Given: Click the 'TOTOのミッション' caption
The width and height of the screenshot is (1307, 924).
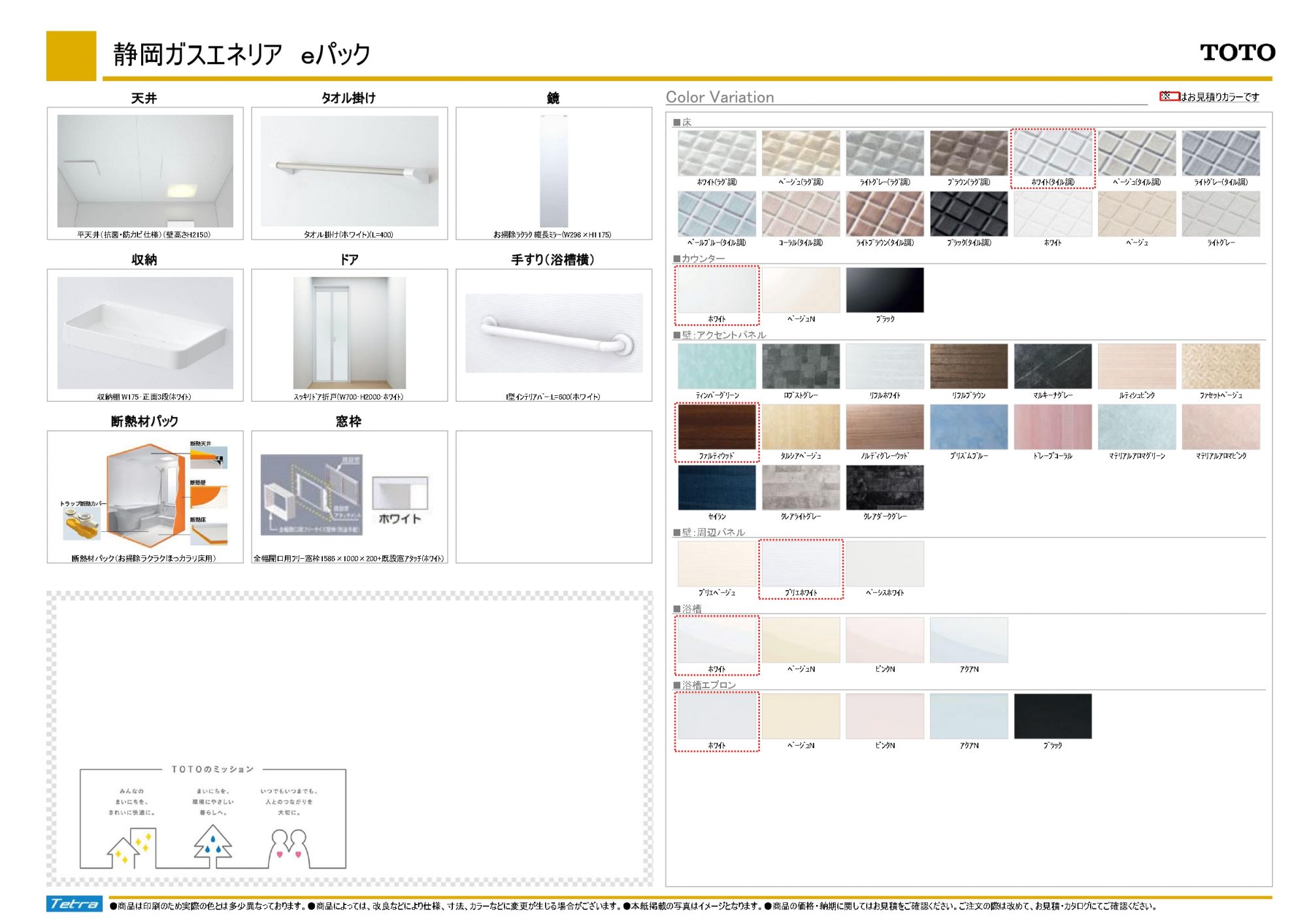Looking at the screenshot, I should [x=212, y=769].
